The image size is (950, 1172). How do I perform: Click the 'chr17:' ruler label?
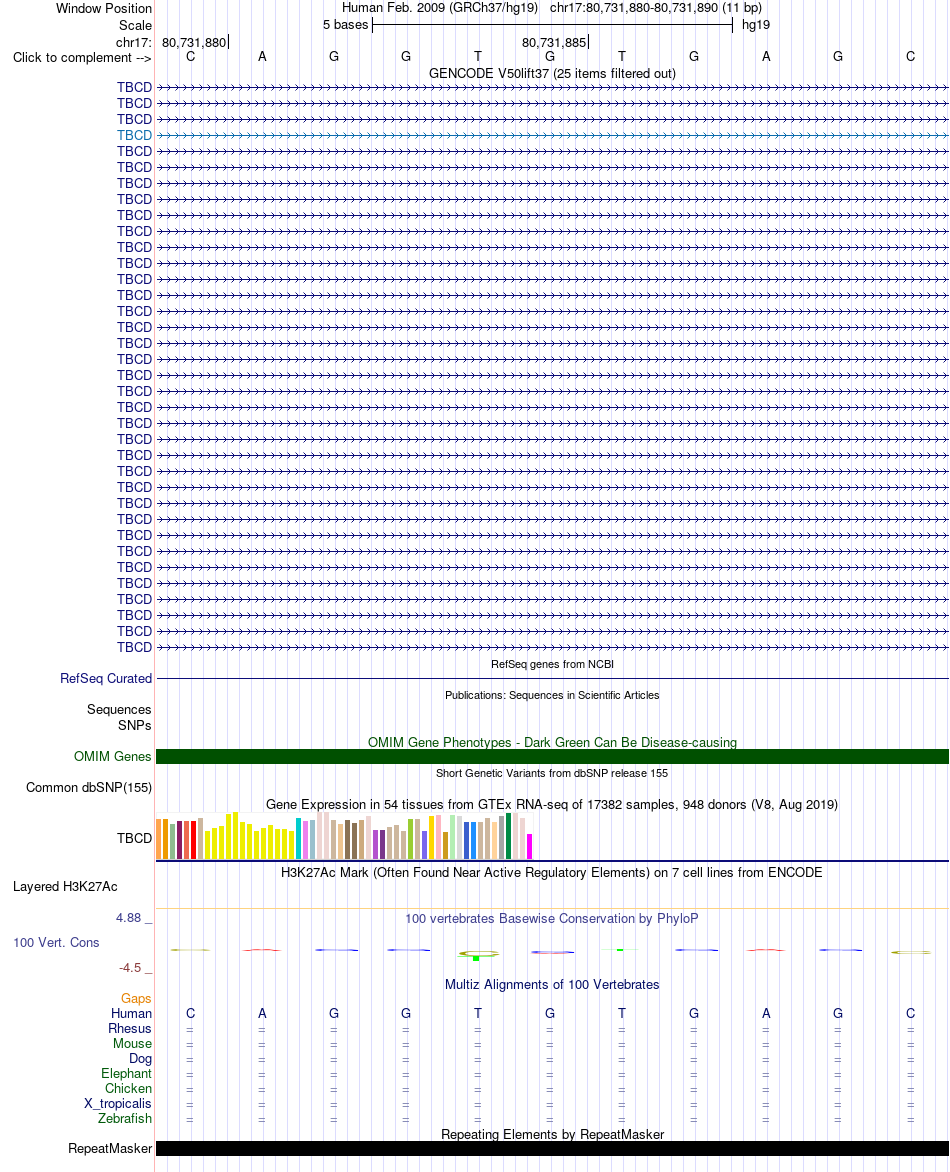coord(134,43)
